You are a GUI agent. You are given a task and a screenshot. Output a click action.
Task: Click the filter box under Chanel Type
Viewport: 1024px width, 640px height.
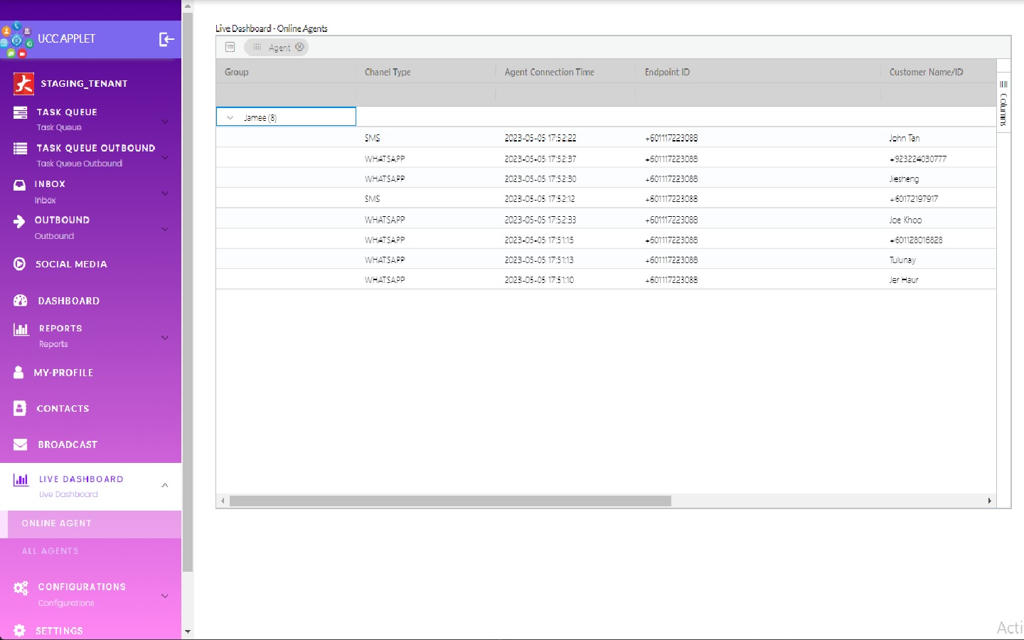(x=425, y=94)
